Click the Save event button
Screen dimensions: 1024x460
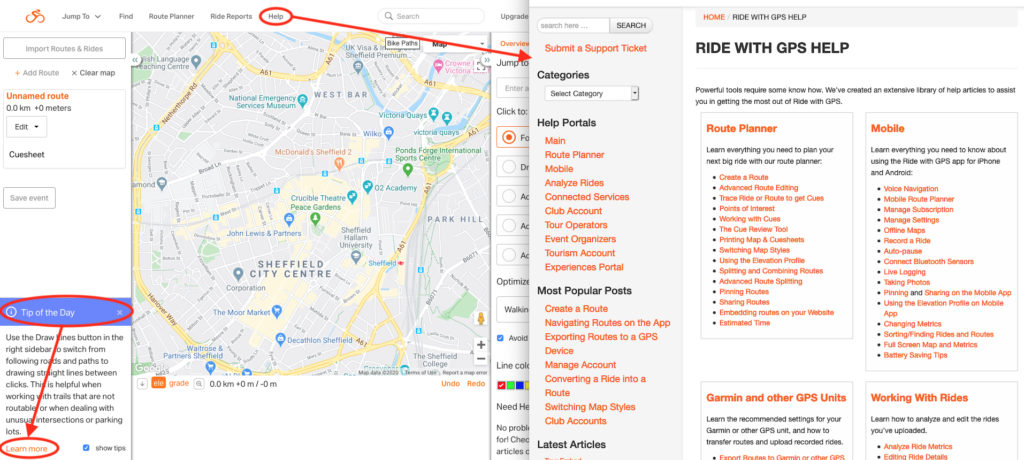click(29, 198)
